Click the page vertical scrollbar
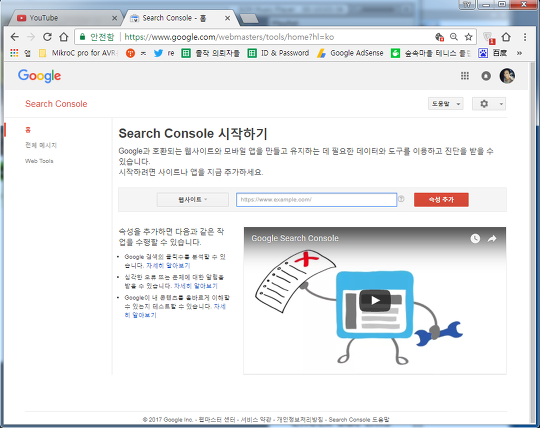The width and height of the screenshot is (540, 428). [533, 241]
